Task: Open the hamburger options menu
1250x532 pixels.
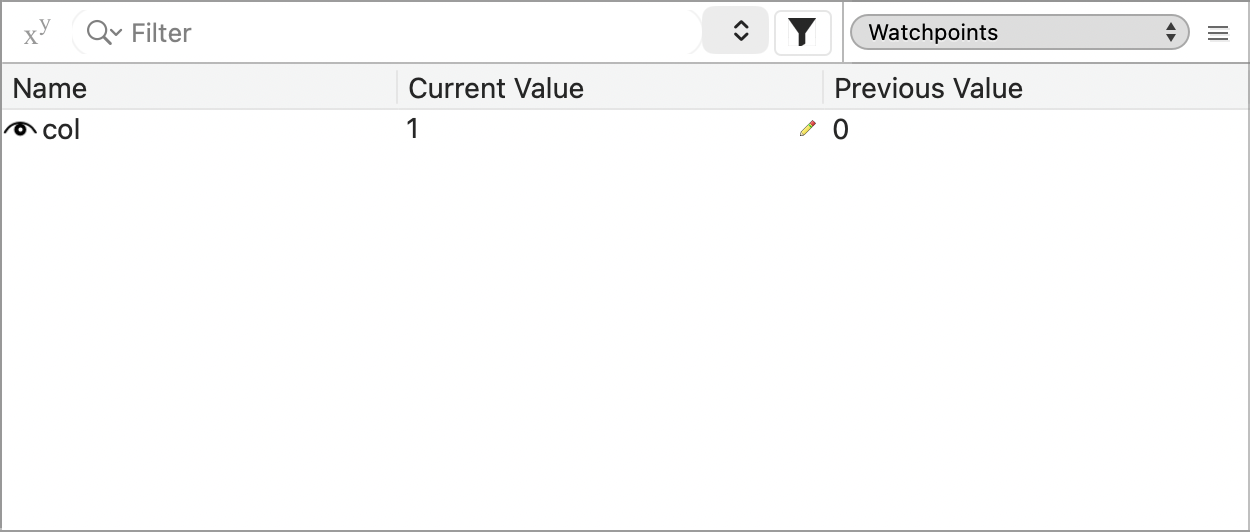Action: pyautogui.click(x=1217, y=33)
